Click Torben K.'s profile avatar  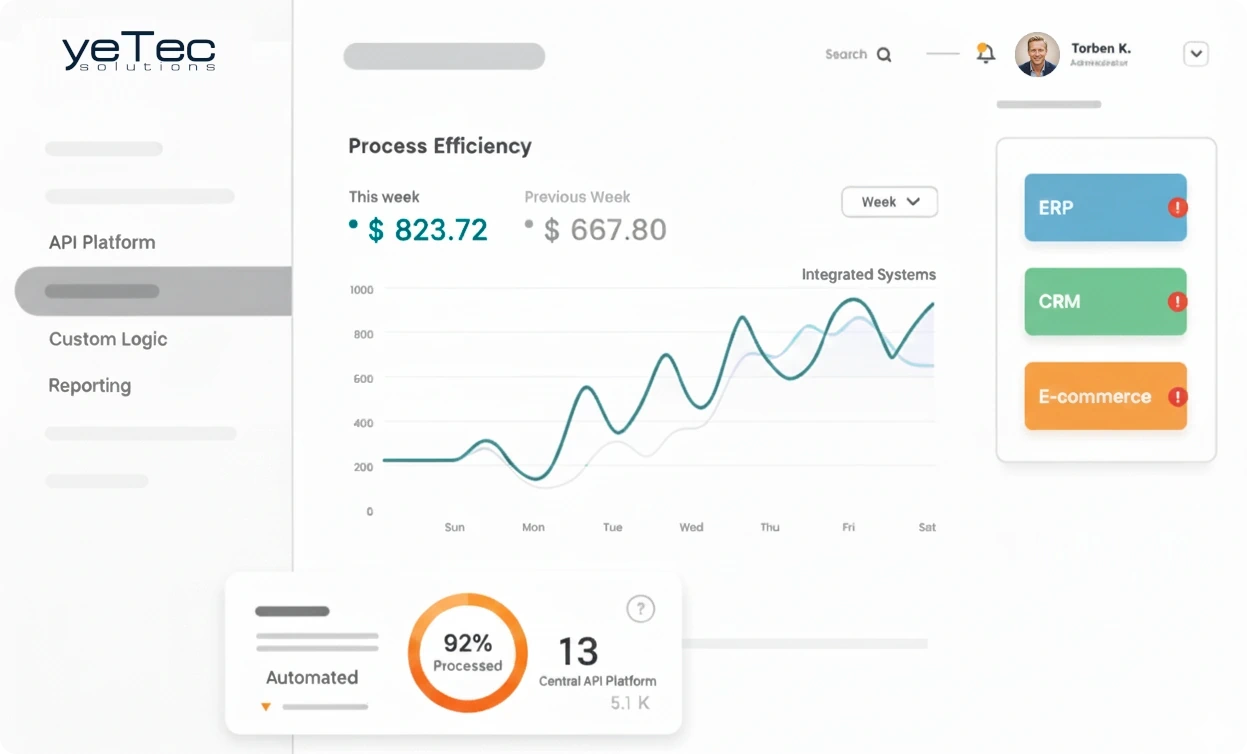[1037, 55]
